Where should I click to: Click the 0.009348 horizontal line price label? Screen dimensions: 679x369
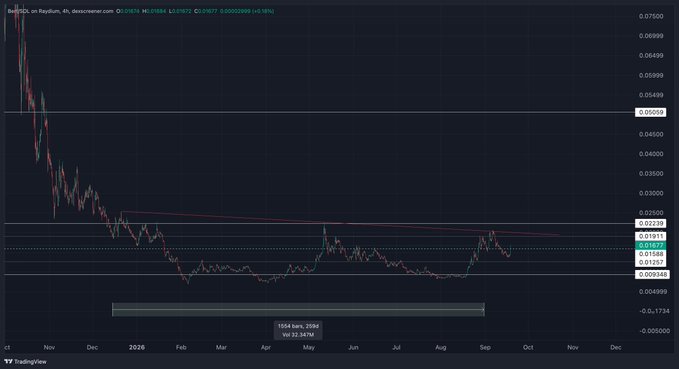(x=652, y=274)
